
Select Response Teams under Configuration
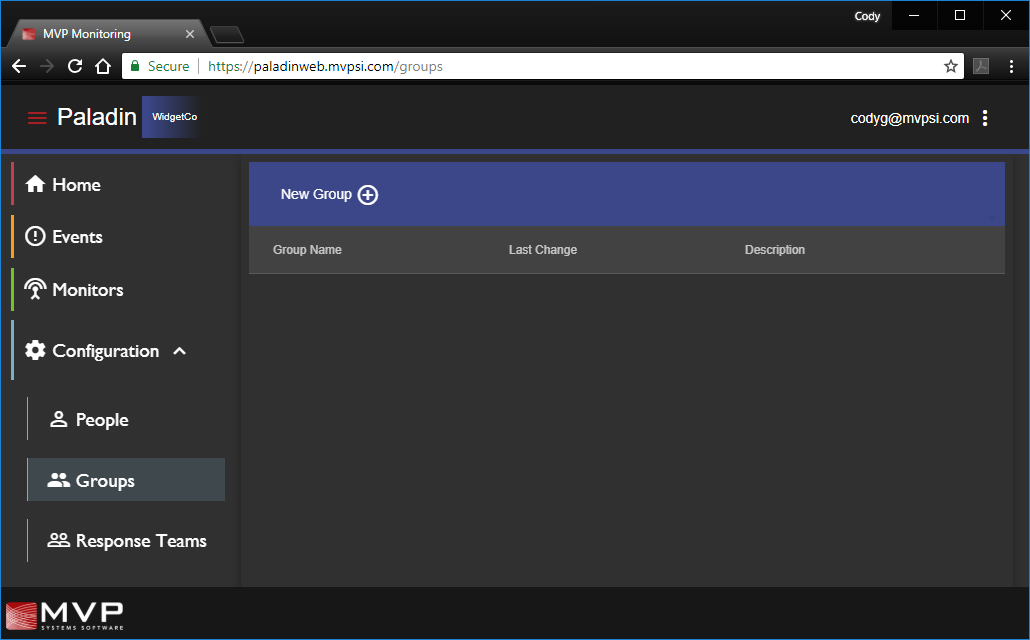click(x=140, y=541)
